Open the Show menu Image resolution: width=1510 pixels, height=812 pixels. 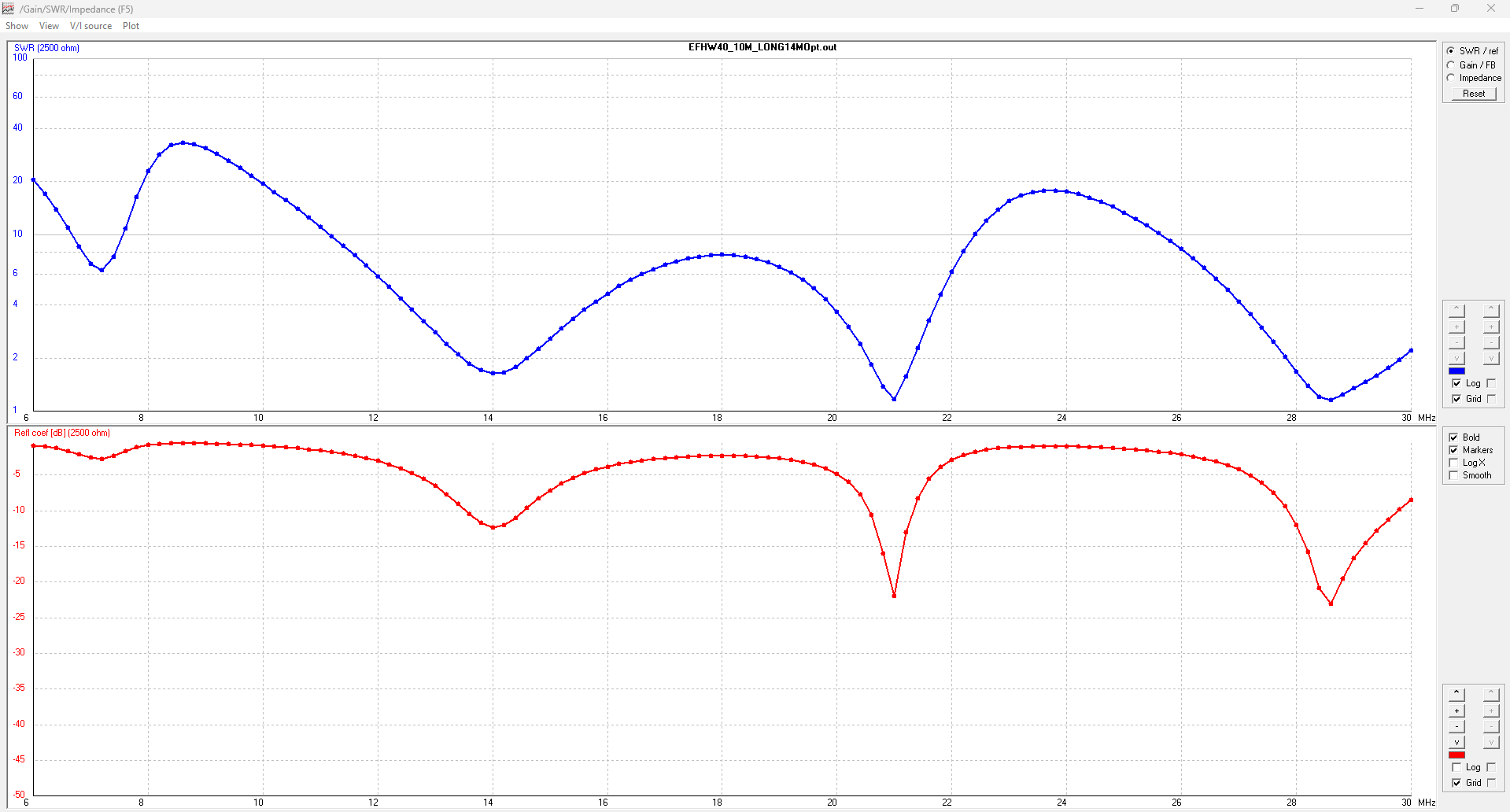[17, 26]
